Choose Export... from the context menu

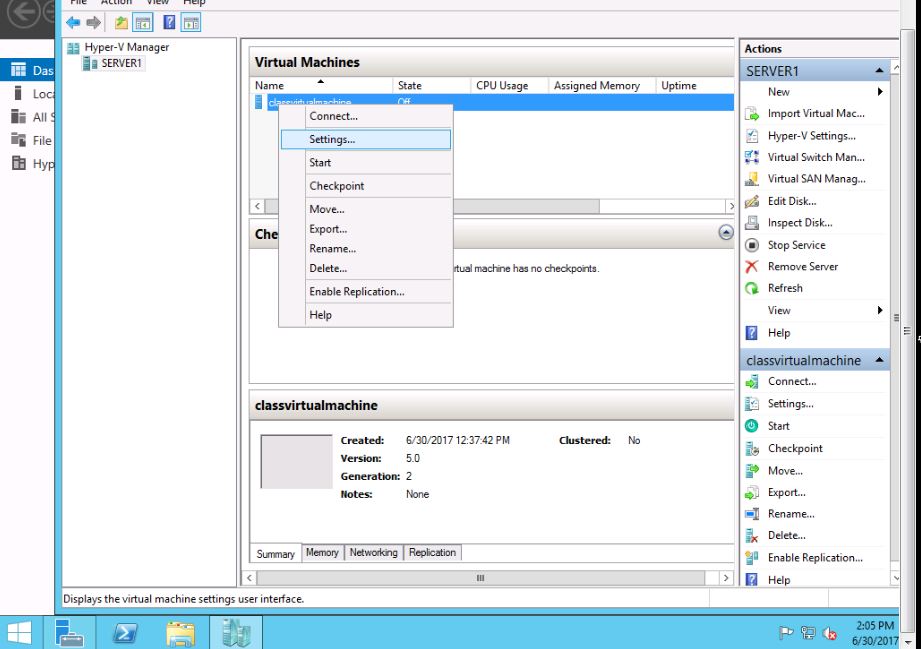click(x=366, y=229)
